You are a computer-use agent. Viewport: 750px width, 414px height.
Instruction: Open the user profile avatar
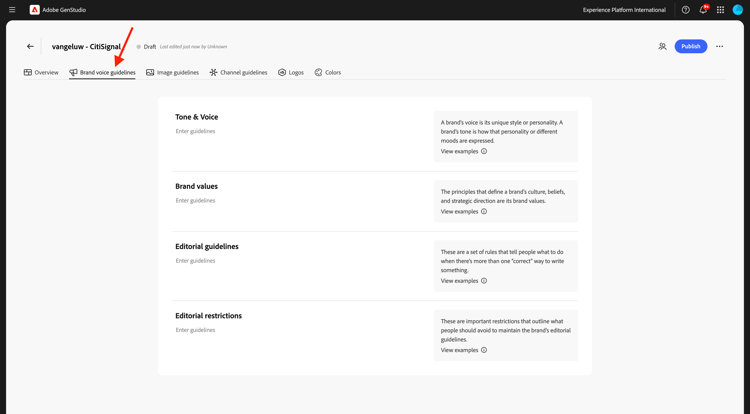point(738,10)
